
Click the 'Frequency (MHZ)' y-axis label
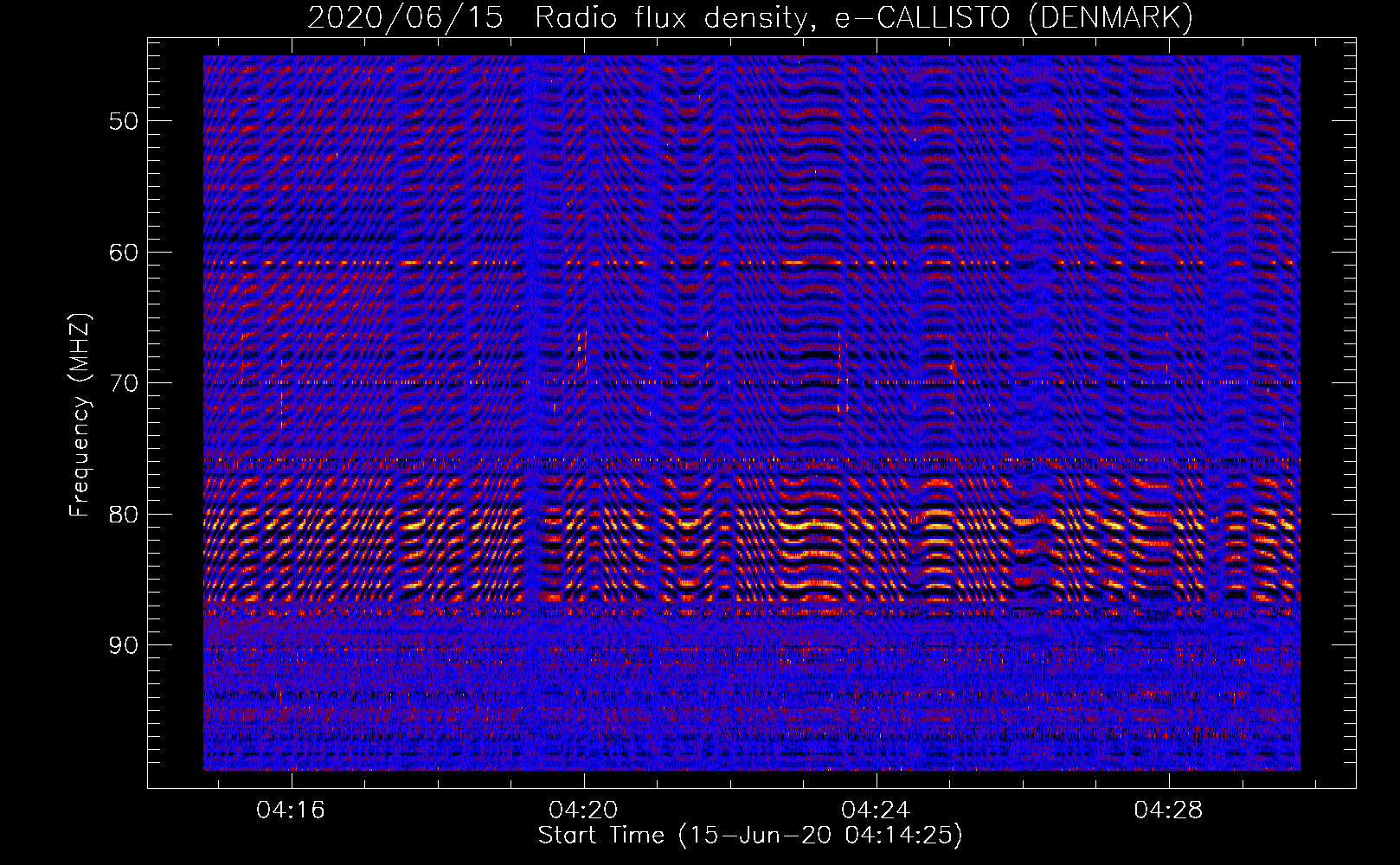[80, 415]
